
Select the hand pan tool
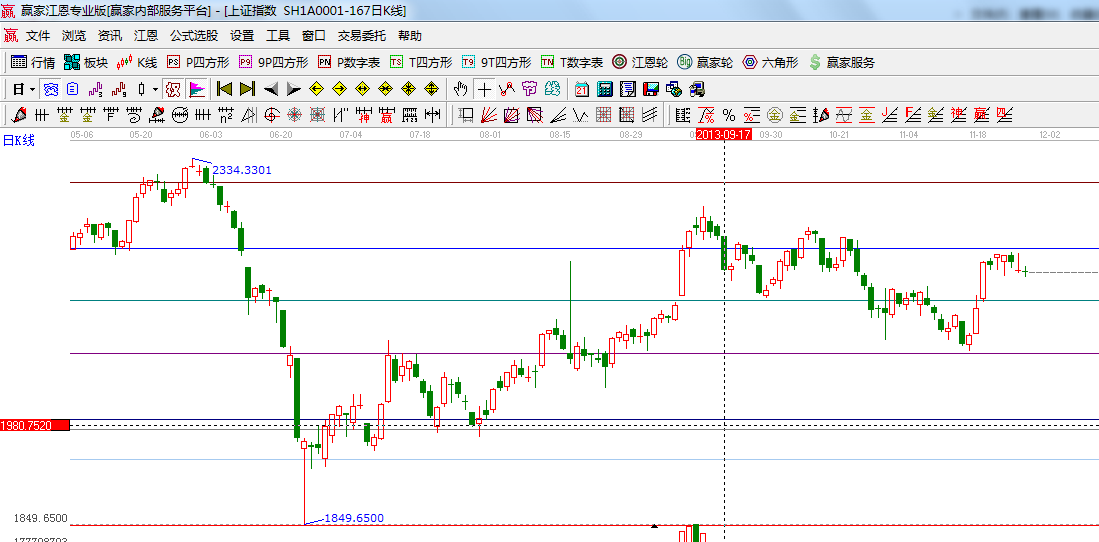[460, 89]
